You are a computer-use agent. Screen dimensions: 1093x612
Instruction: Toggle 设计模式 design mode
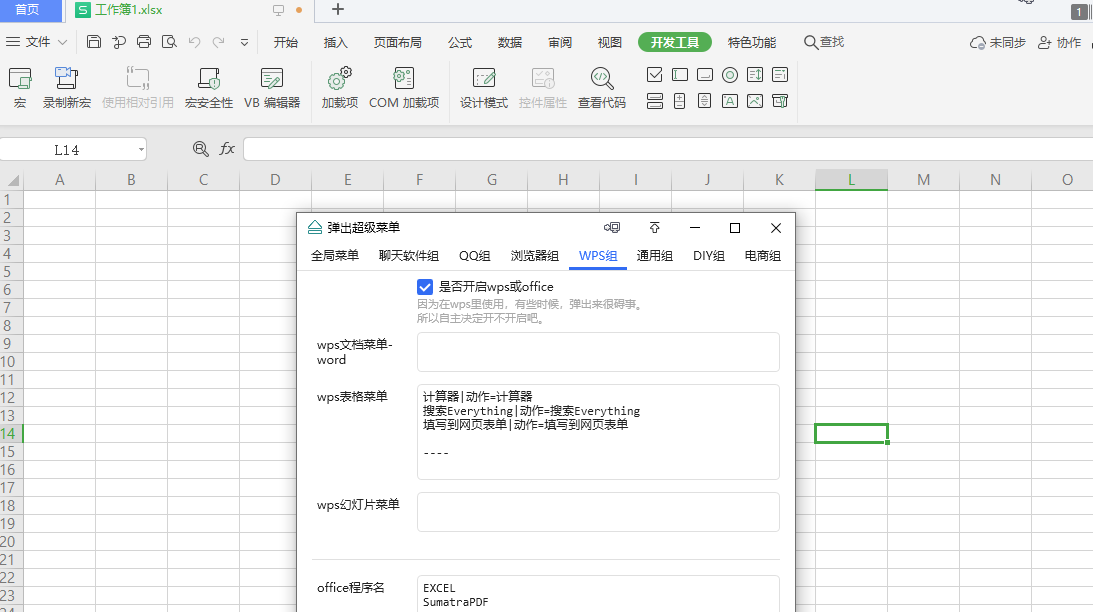point(484,88)
